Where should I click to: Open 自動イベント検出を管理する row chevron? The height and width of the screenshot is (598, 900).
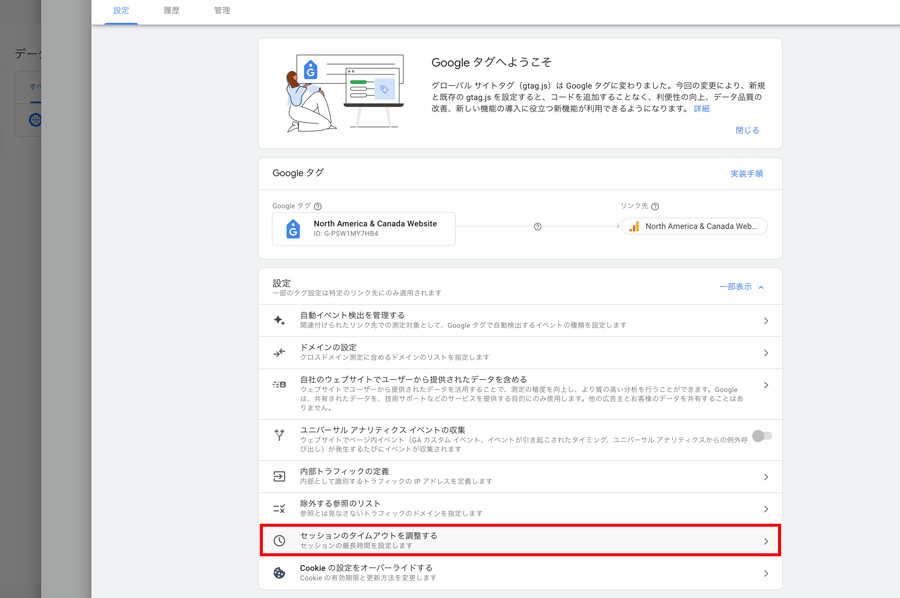tap(766, 321)
